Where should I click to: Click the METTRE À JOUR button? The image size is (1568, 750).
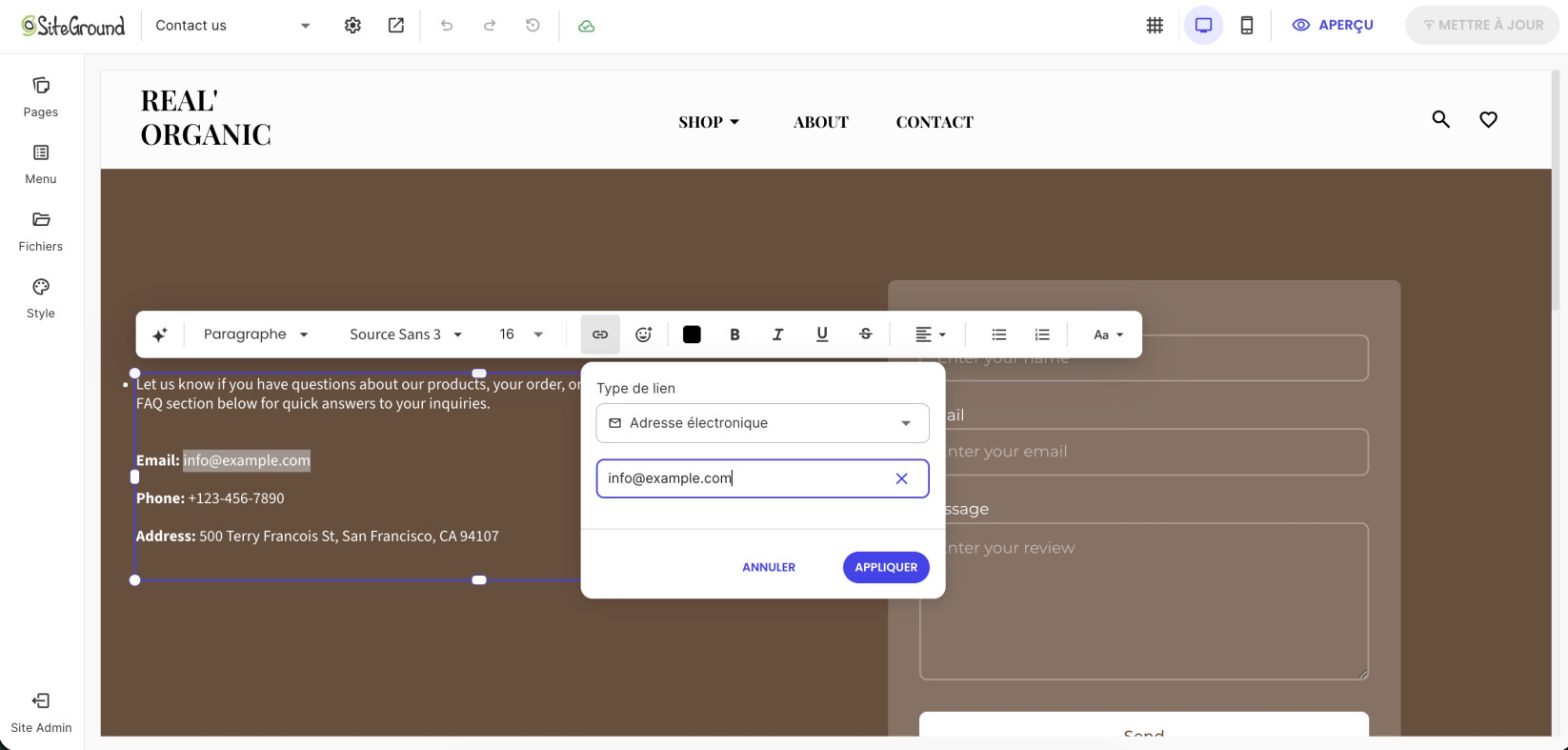click(1482, 26)
